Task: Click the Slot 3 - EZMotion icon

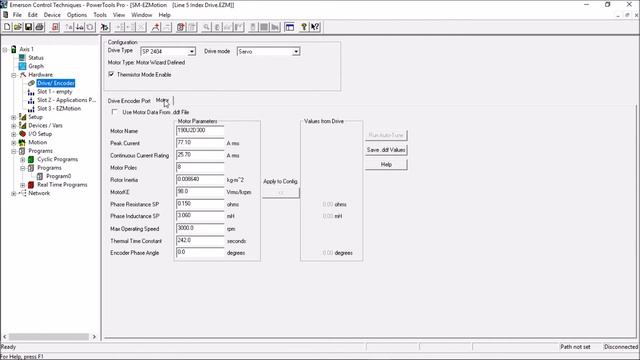Action: [31, 109]
